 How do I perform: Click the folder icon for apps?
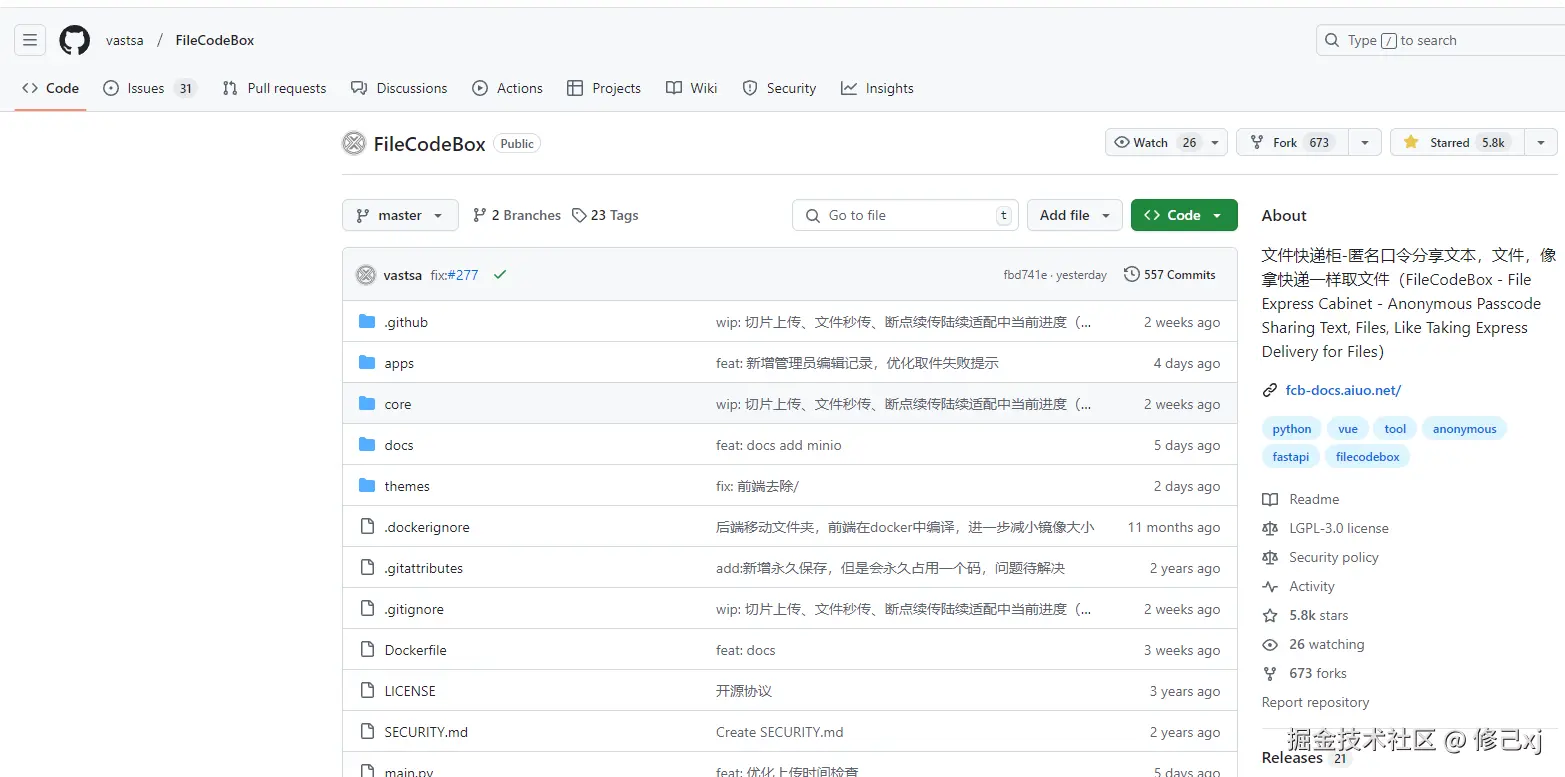coord(367,363)
